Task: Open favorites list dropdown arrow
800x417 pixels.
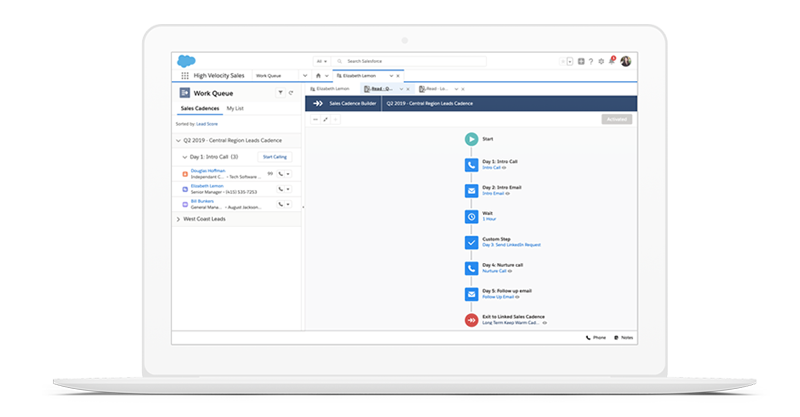Action: pos(570,61)
